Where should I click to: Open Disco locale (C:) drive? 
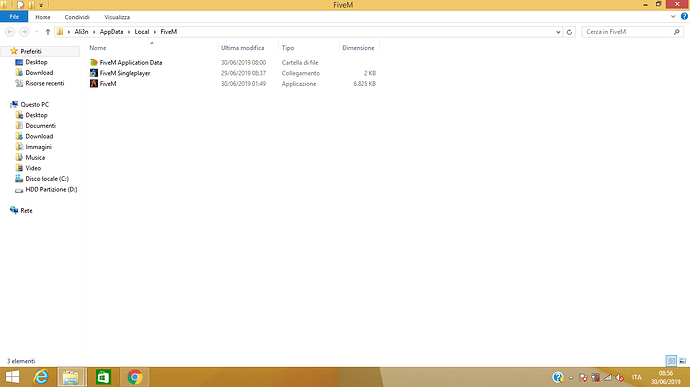47,179
